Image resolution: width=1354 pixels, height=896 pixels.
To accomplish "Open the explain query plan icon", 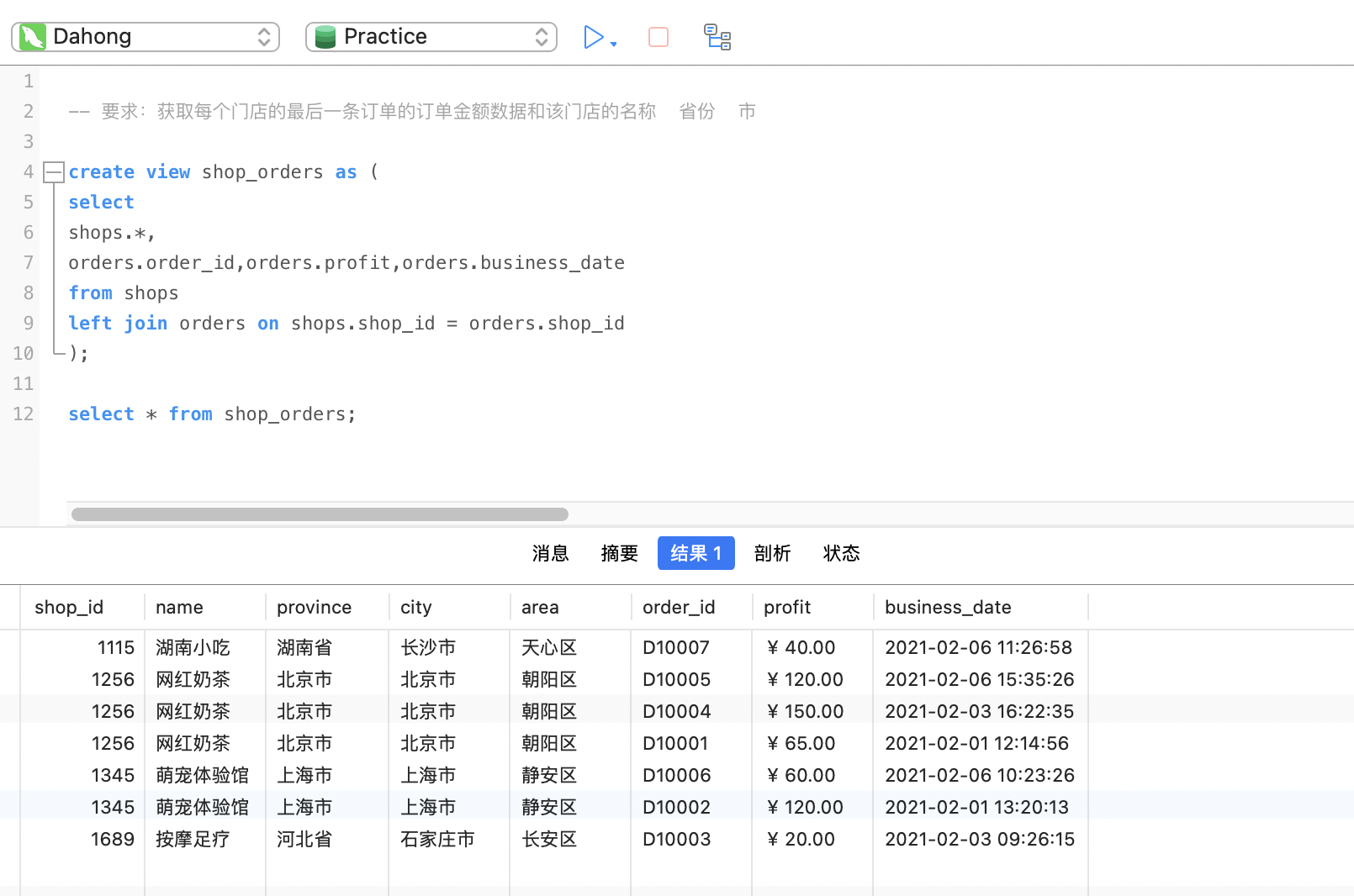I will 717,37.
